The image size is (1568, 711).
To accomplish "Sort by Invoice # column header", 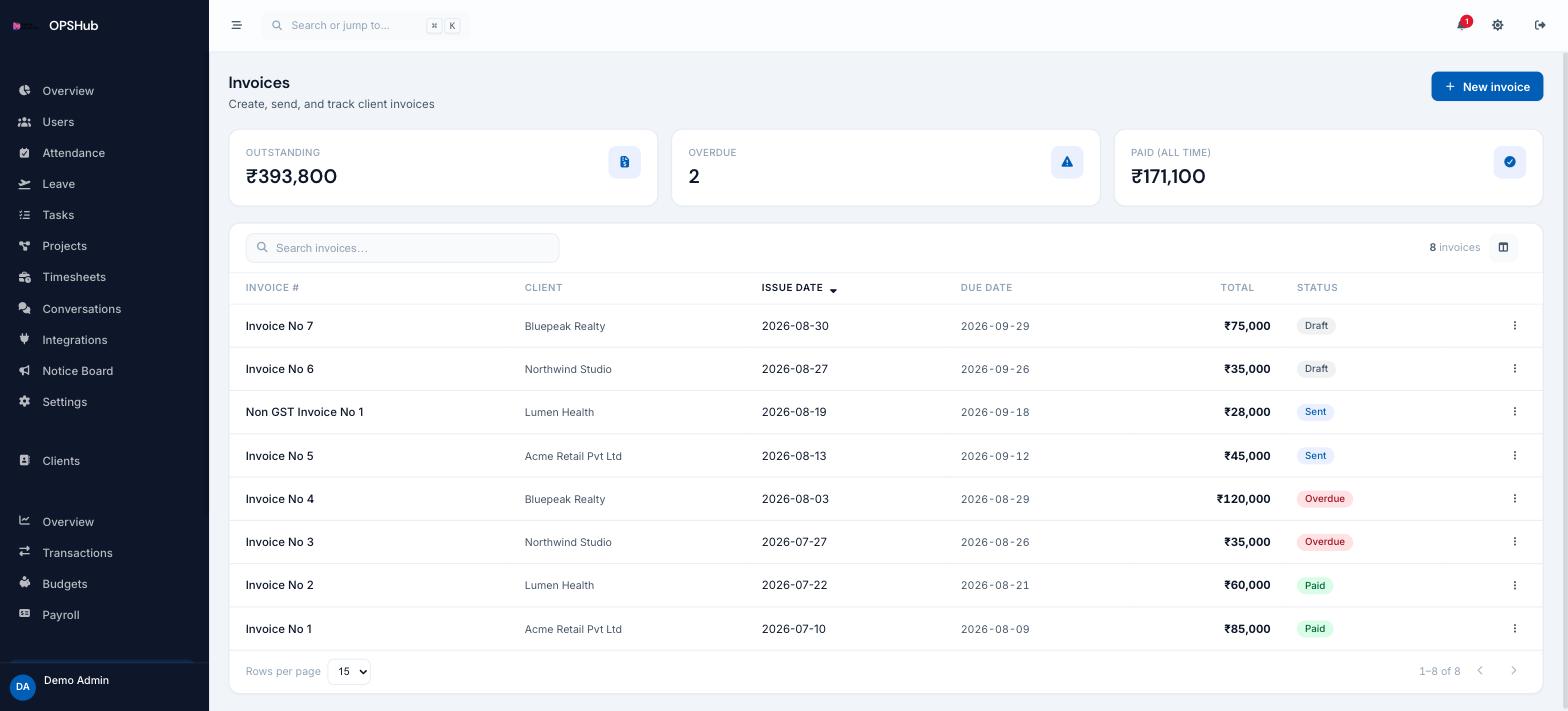I will tap(272, 288).
